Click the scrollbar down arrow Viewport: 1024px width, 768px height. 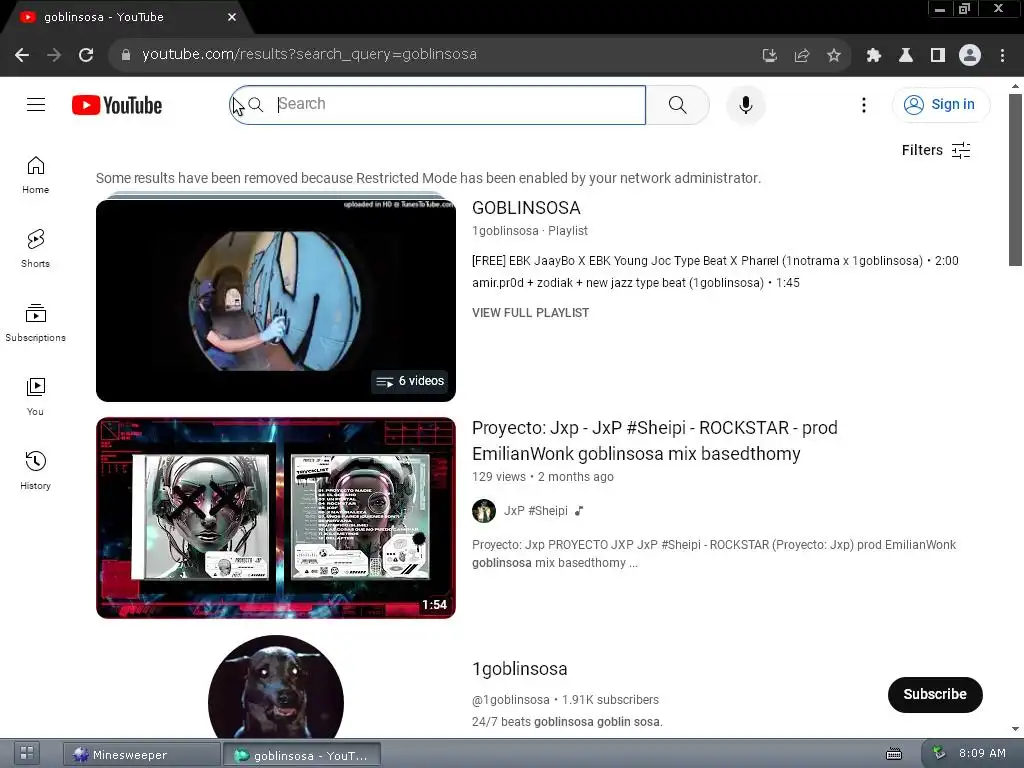tap(1015, 729)
